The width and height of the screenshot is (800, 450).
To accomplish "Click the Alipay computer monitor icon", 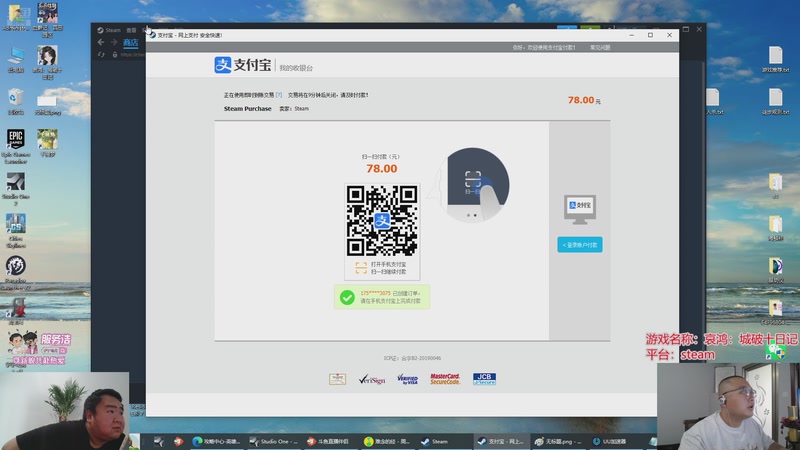I will click(580, 209).
